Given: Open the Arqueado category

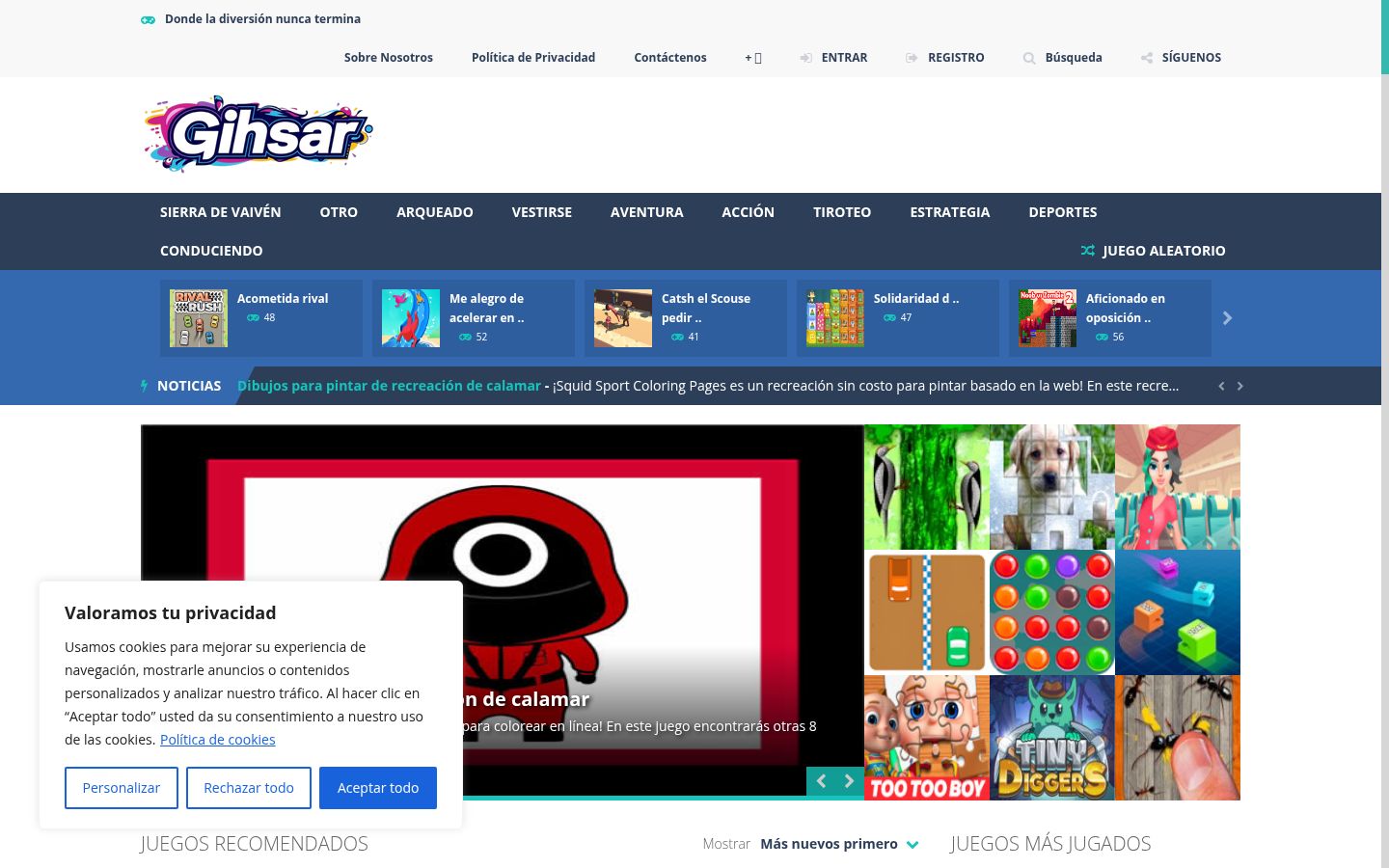Looking at the screenshot, I should point(435,212).
